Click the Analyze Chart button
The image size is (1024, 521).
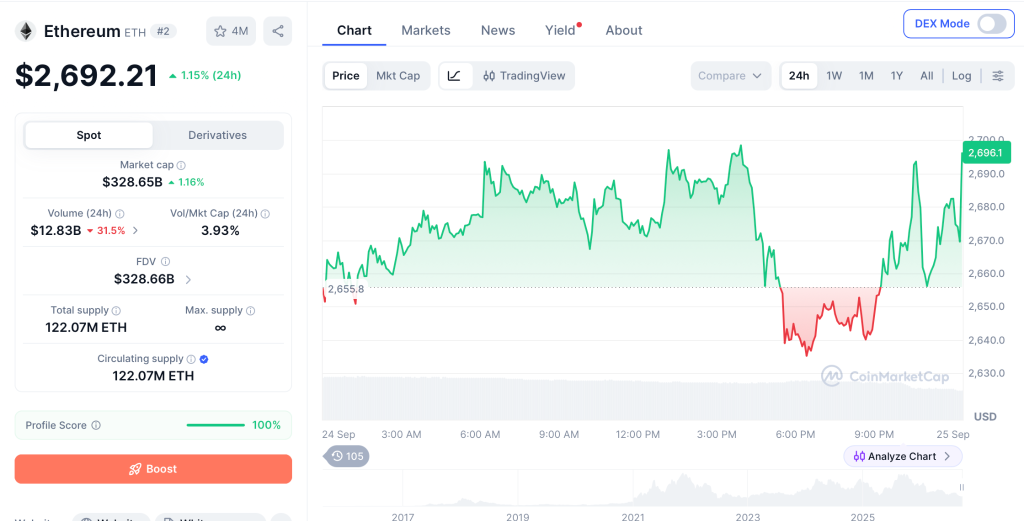[903, 456]
